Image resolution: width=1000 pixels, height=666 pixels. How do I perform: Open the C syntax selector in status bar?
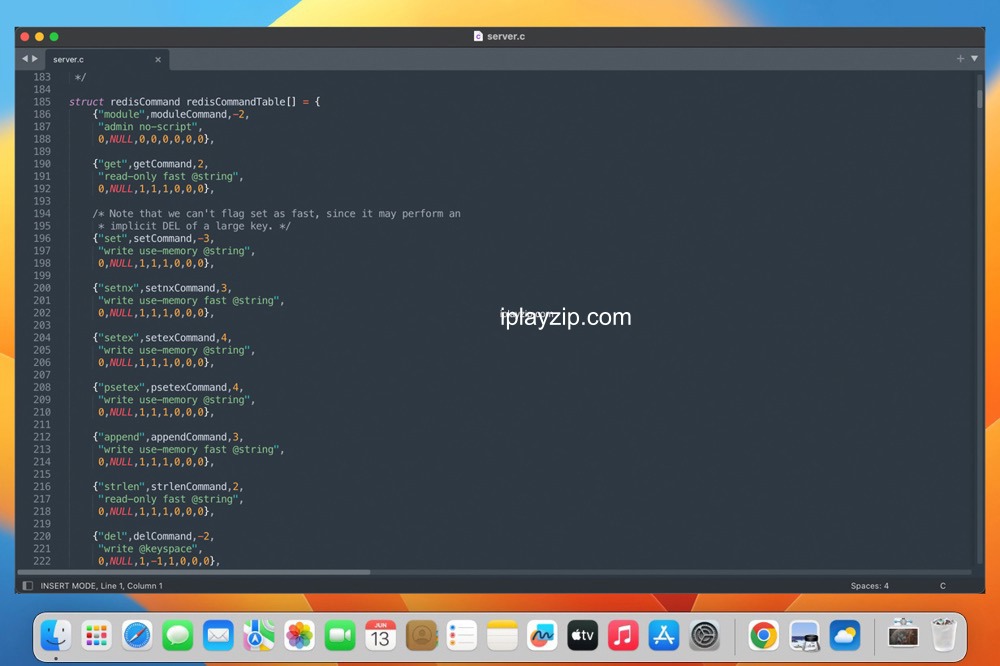click(x=943, y=586)
